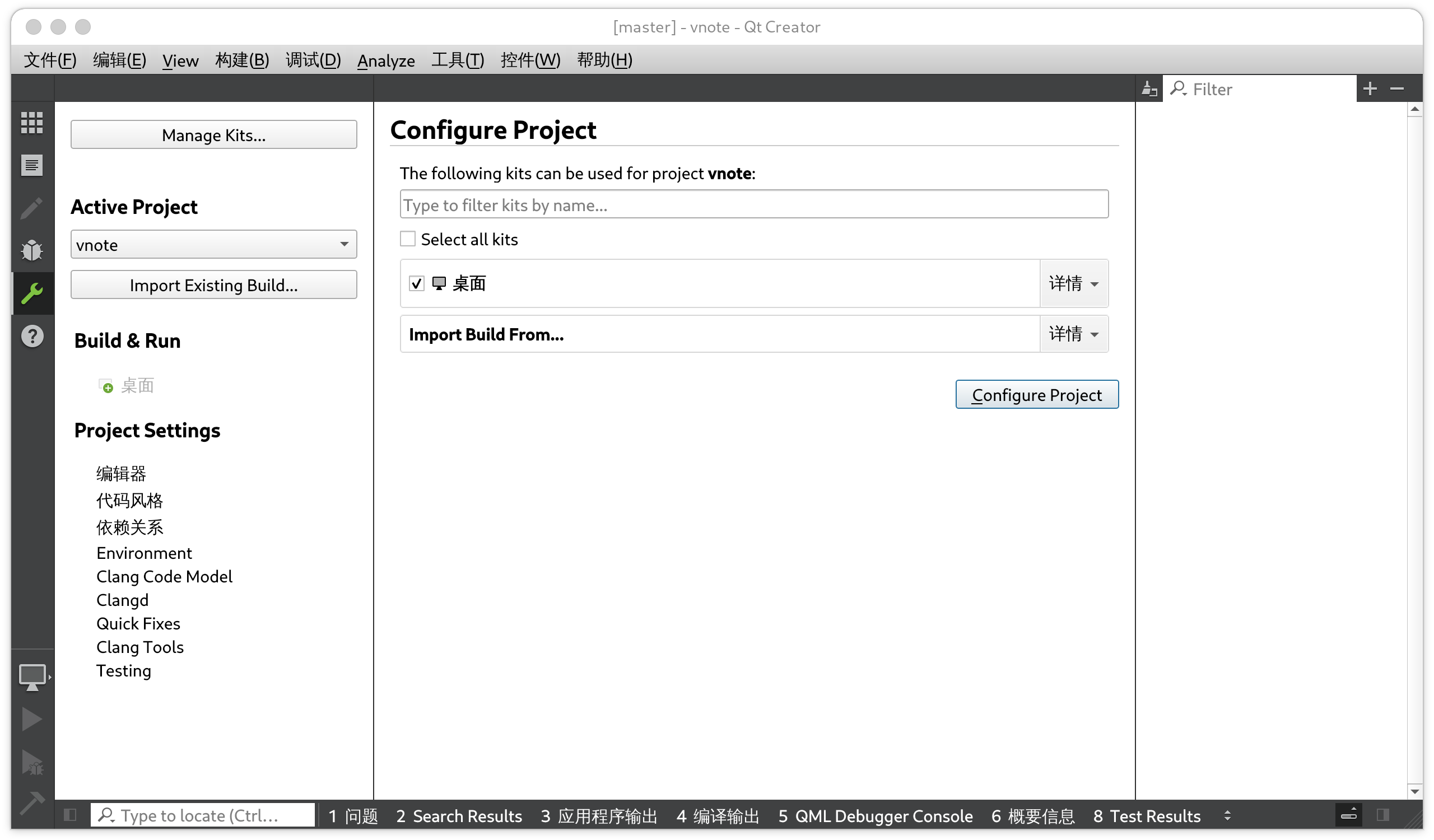Open 代码风格 project settings

point(130,501)
